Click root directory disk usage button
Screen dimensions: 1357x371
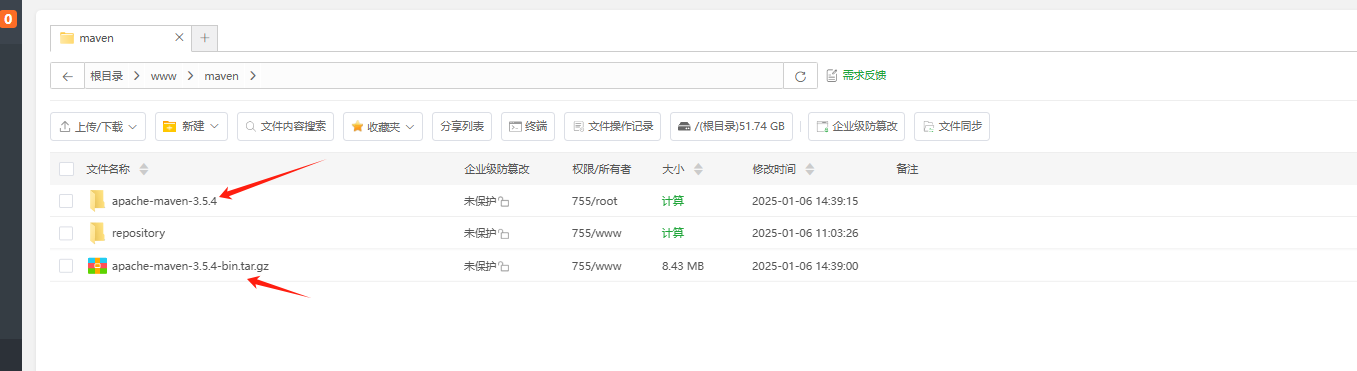[x=732, y=126]
